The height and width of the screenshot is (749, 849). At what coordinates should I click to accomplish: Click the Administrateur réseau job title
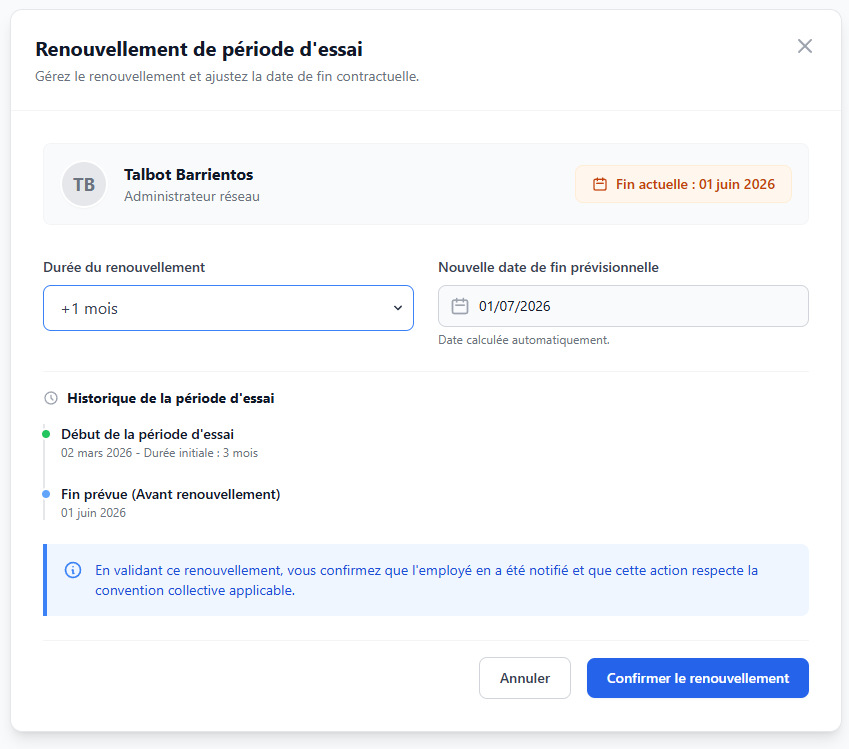(x=192, y=196)
